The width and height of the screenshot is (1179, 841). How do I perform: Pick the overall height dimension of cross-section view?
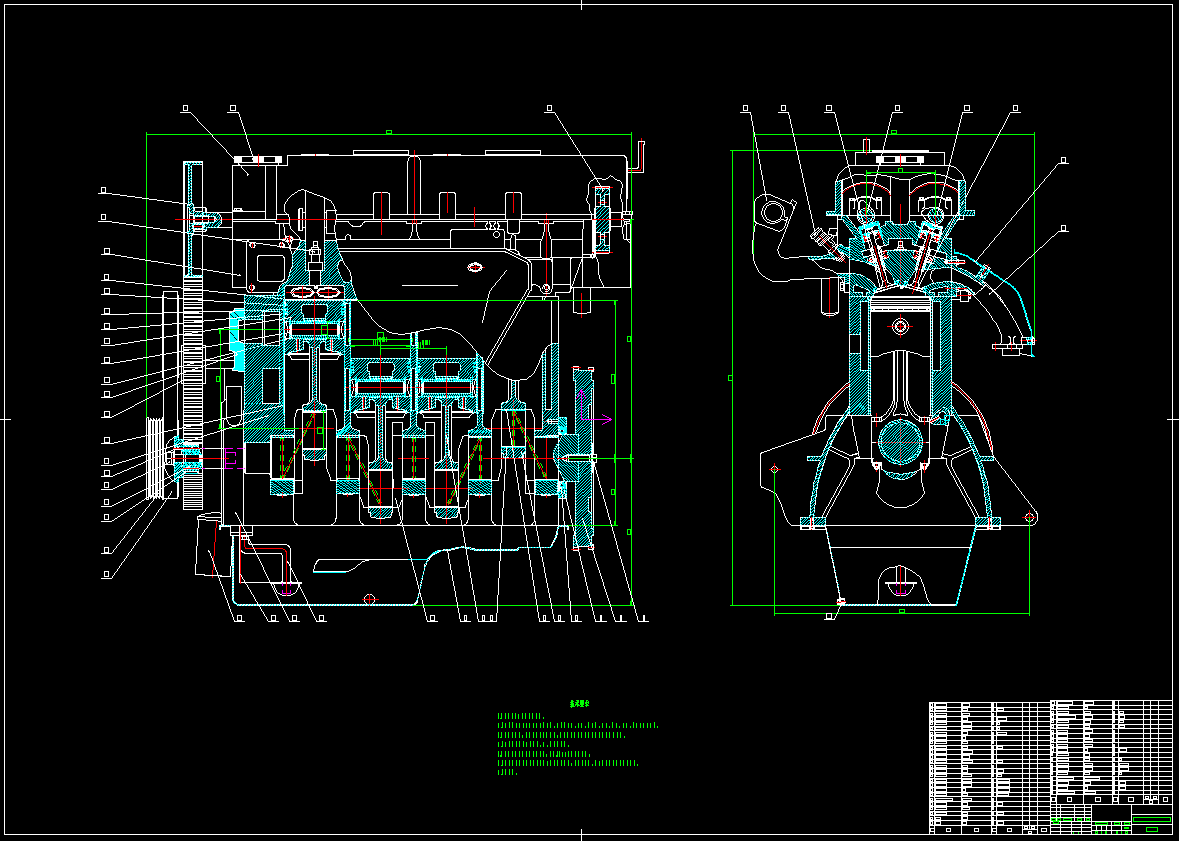(x=731, y=378)
